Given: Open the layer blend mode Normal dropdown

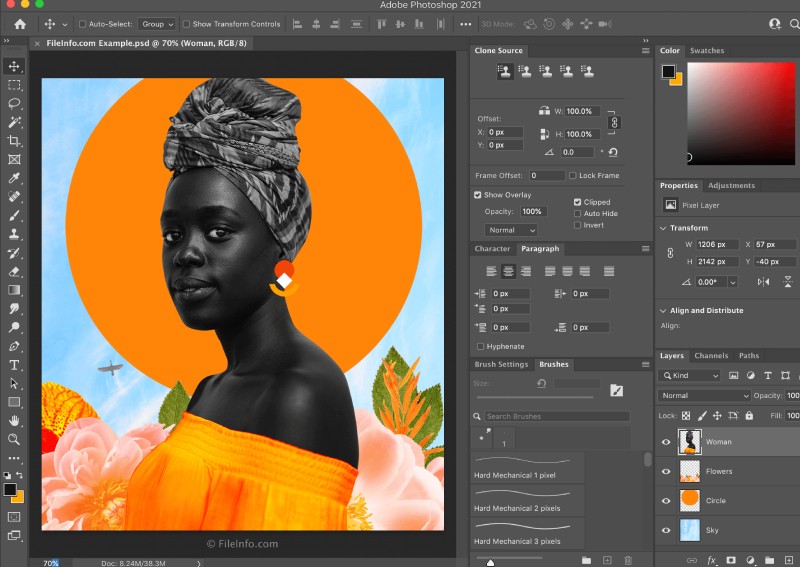Looking at the screenshot, I should coord(704,396).
